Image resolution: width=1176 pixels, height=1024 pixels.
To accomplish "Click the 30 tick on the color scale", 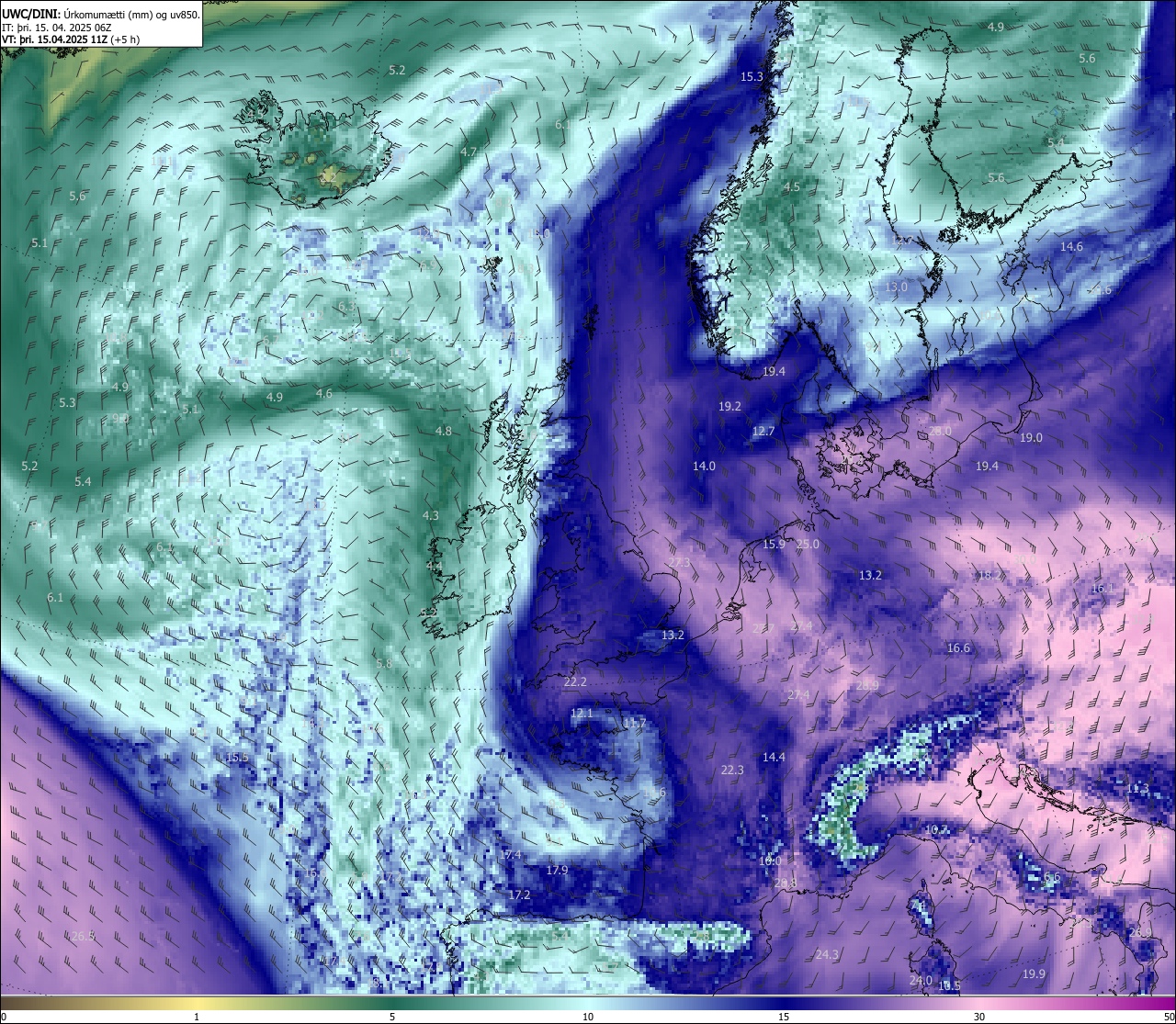I will (x=979, y=1017).
